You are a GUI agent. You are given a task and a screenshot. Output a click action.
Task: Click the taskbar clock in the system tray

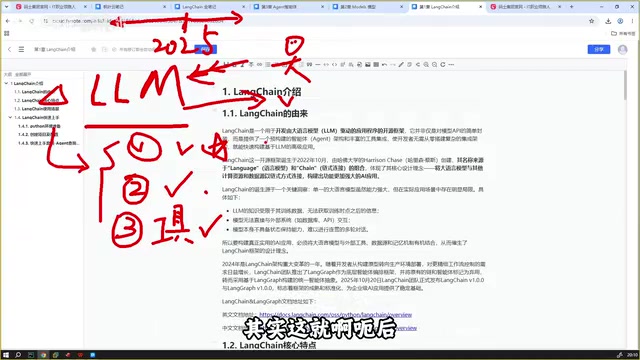click(x=632, y=355)
